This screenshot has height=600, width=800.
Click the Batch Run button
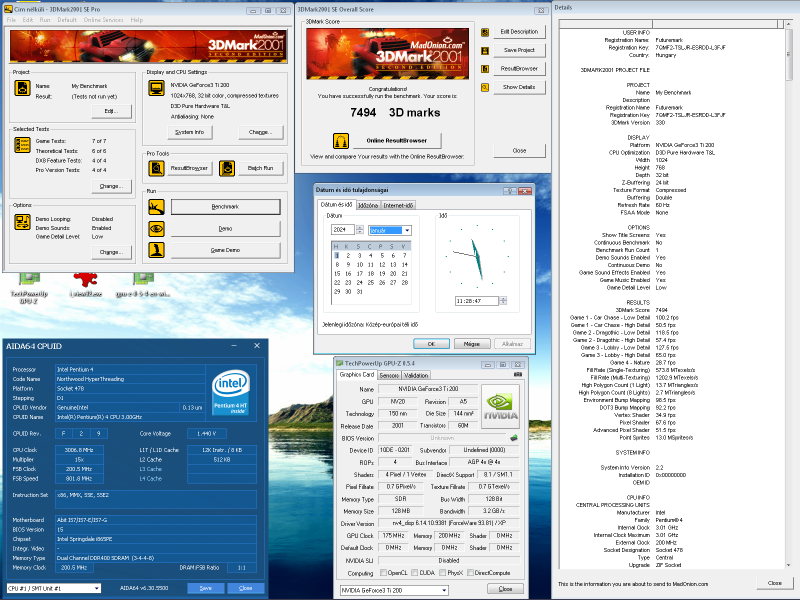pyautogui.click(x=260, y=168)
